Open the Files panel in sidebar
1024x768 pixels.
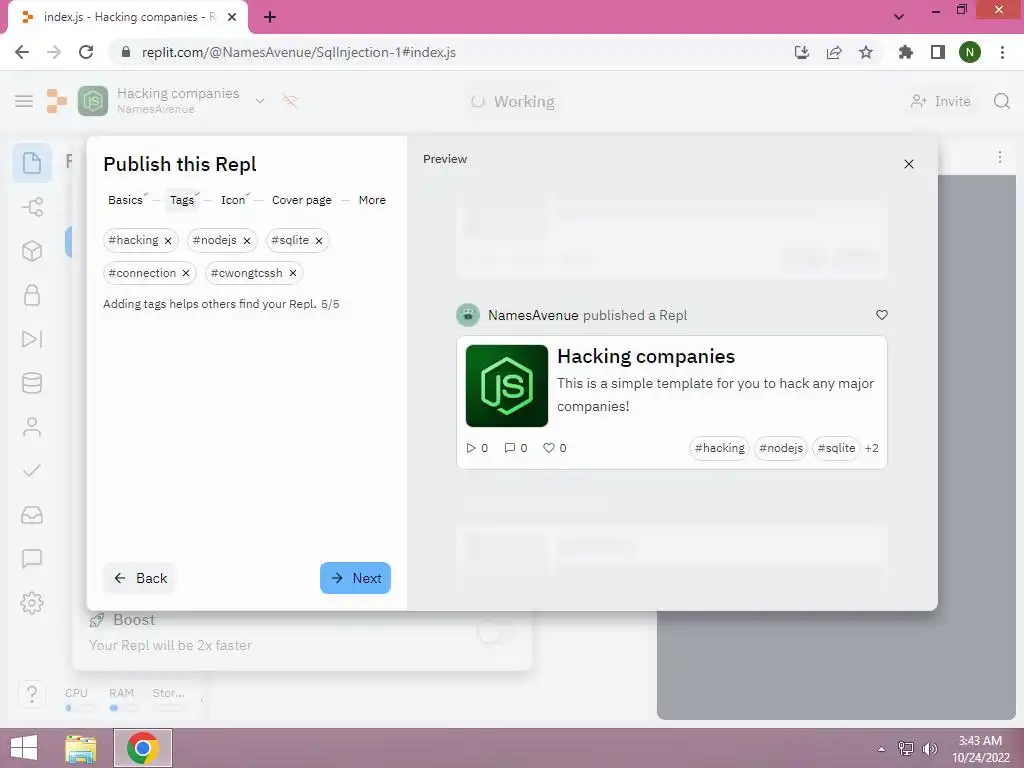31,163
